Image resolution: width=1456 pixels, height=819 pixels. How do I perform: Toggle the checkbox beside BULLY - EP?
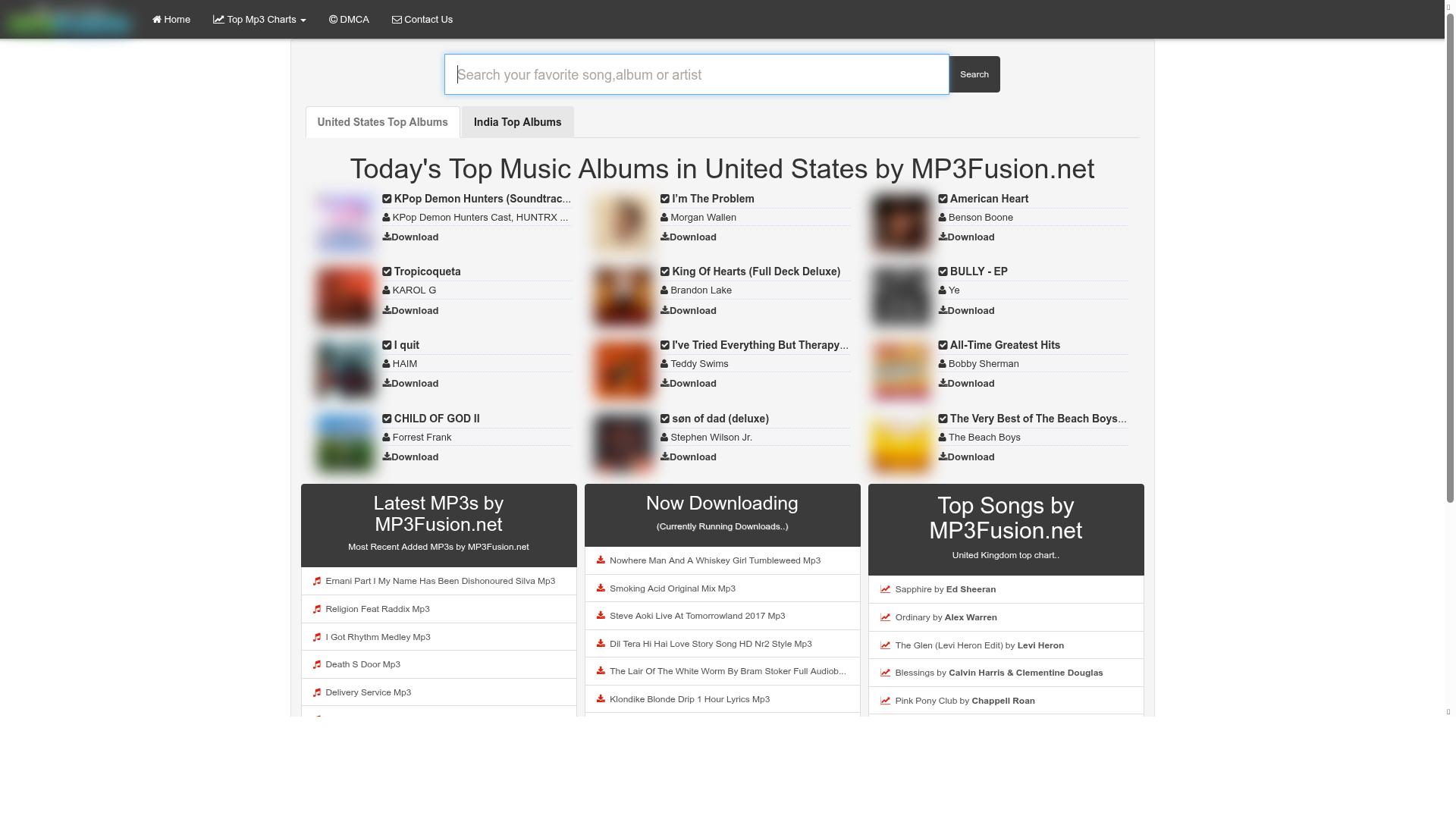point(943,271)
